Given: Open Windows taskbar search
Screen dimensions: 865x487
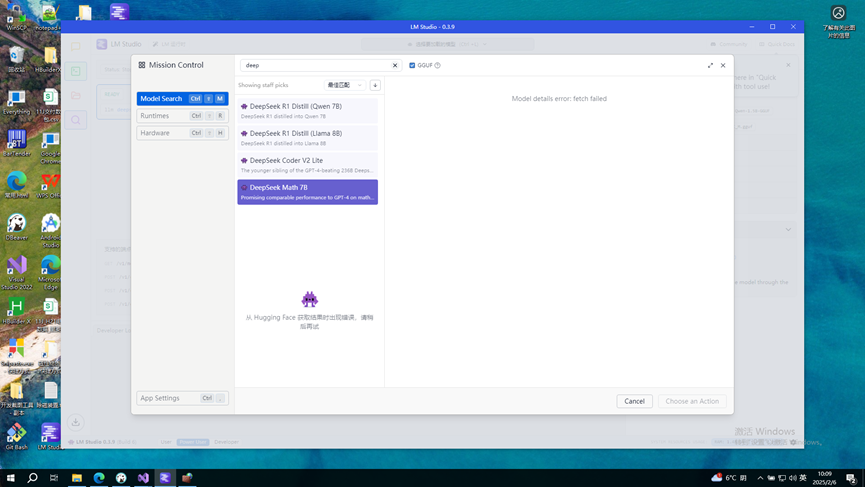Looking at the screenshot, I should pyautogui.click(x=33, y=478).
